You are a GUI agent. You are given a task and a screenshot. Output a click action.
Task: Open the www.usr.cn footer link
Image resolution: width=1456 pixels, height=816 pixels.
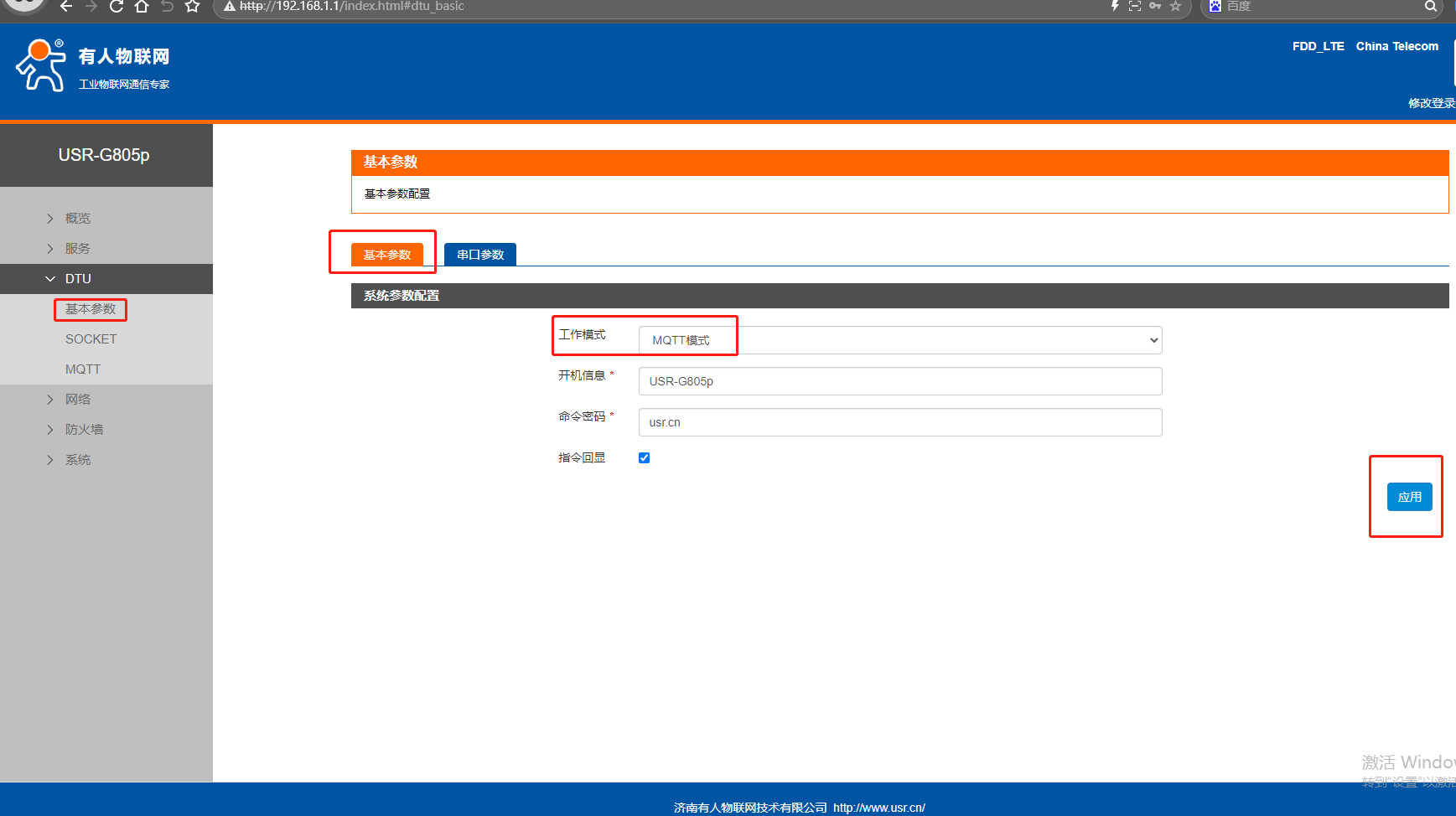point(878,808)
